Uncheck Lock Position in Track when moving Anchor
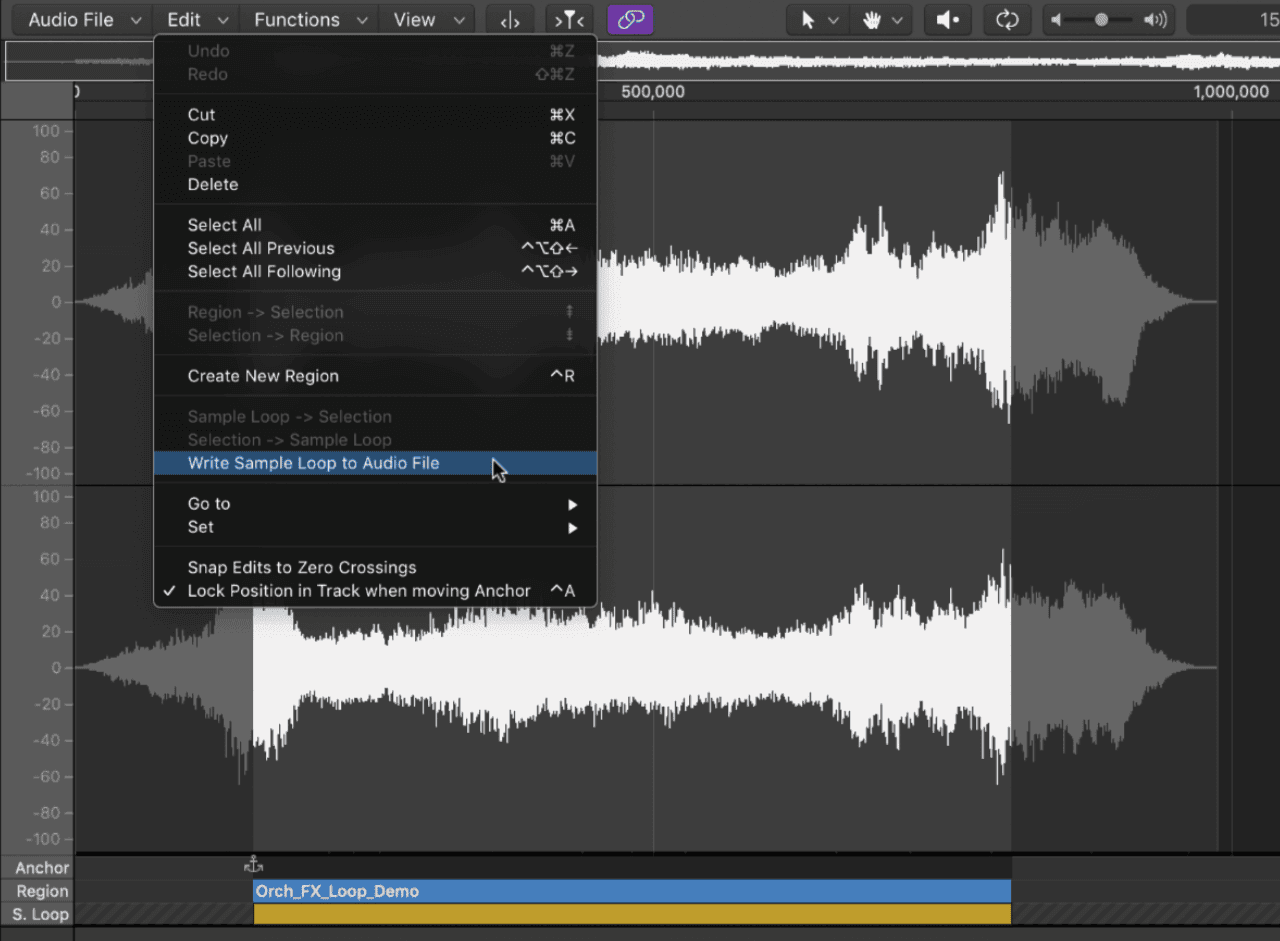The width and height of the screenshot is (1280, 941). (375, 591)
